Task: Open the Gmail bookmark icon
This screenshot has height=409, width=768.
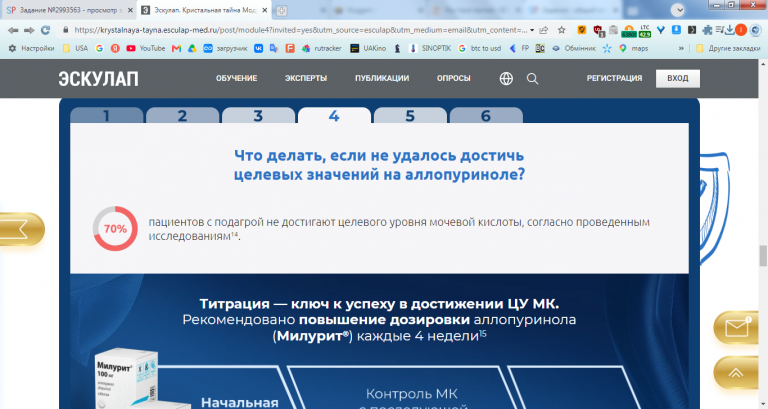Action: [176, 48]
